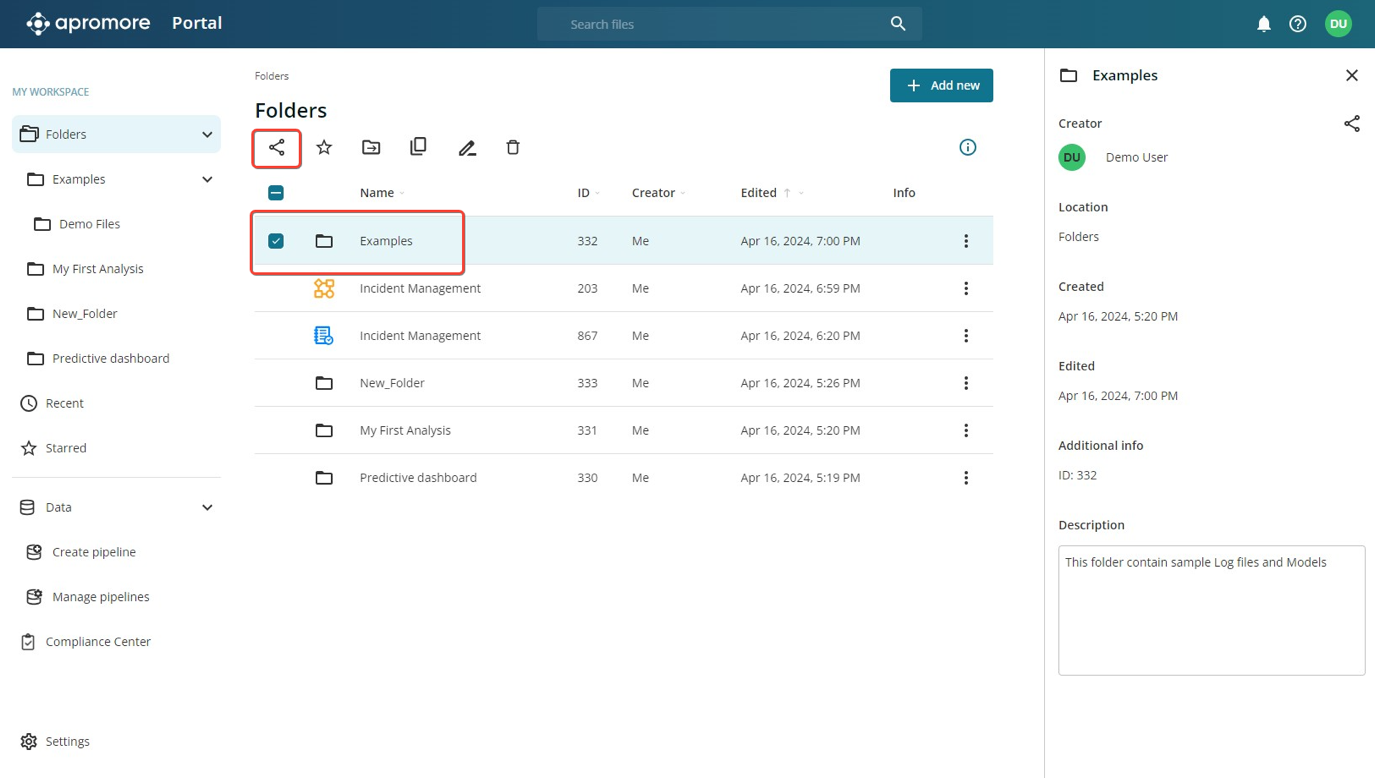Collapse the Data section chevron
Screen dimensions: 1375x778
click(x=207, y=508)
